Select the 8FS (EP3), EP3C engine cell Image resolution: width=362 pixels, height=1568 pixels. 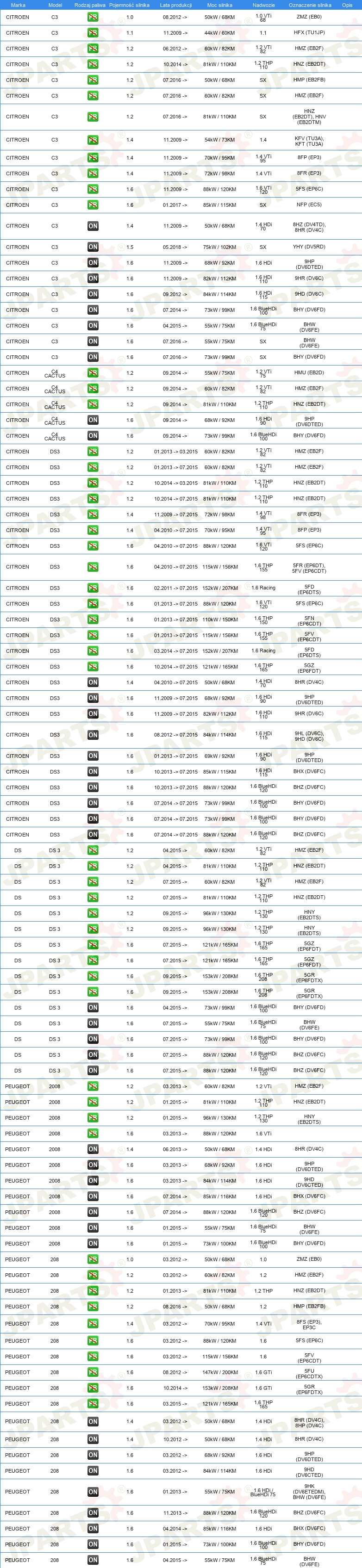pos(310,1325)
